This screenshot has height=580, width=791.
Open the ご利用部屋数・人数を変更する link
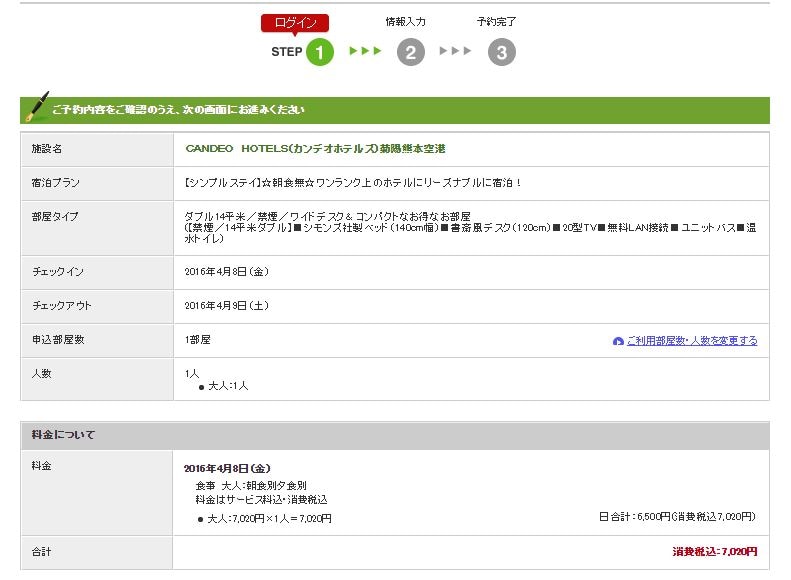(x=692, y=341)
